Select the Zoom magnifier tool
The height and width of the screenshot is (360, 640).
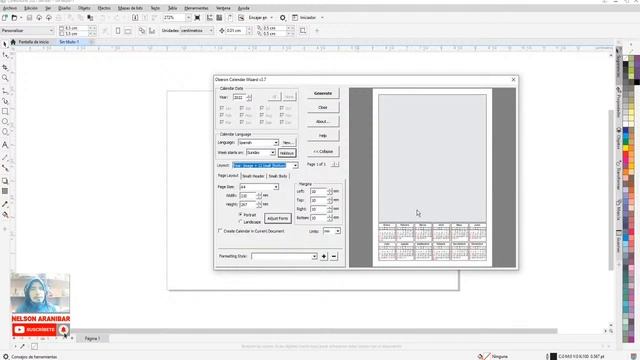click(5, 78)
